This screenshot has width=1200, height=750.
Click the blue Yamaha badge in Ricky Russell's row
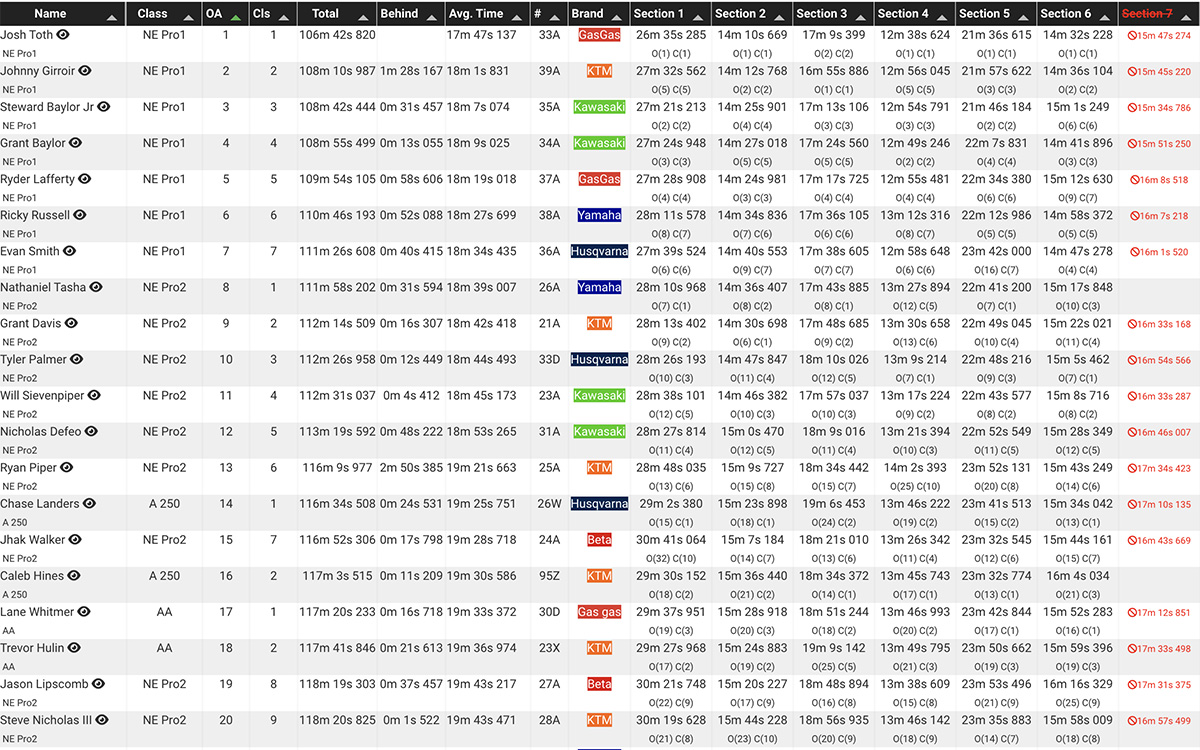point(599,215)
